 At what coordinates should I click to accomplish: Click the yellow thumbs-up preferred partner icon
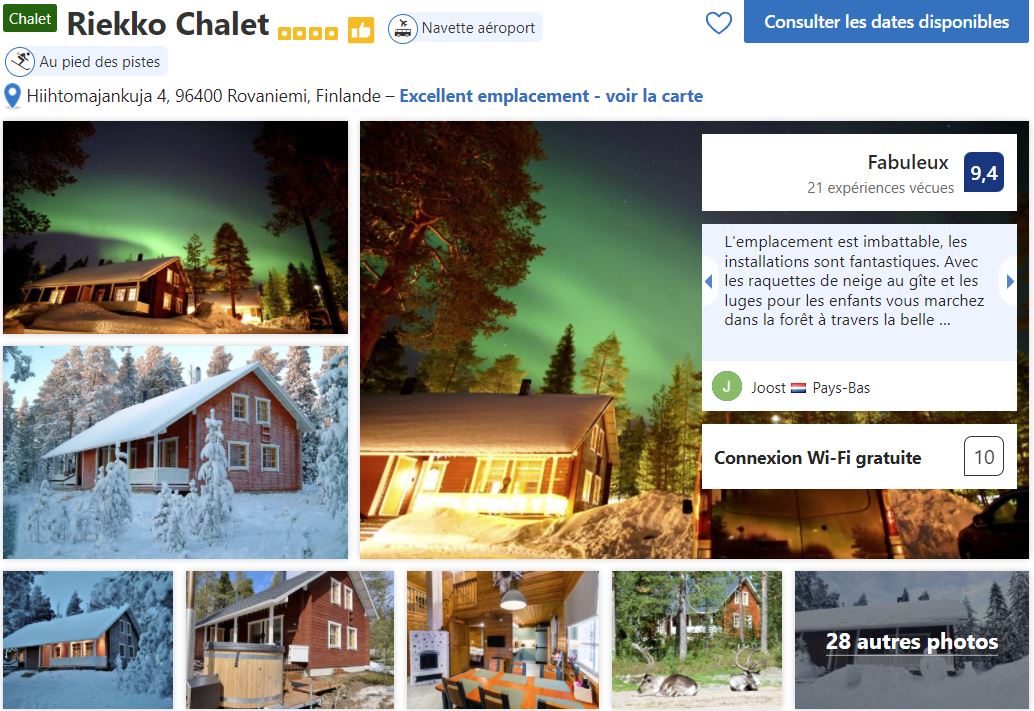coord(361,30)
